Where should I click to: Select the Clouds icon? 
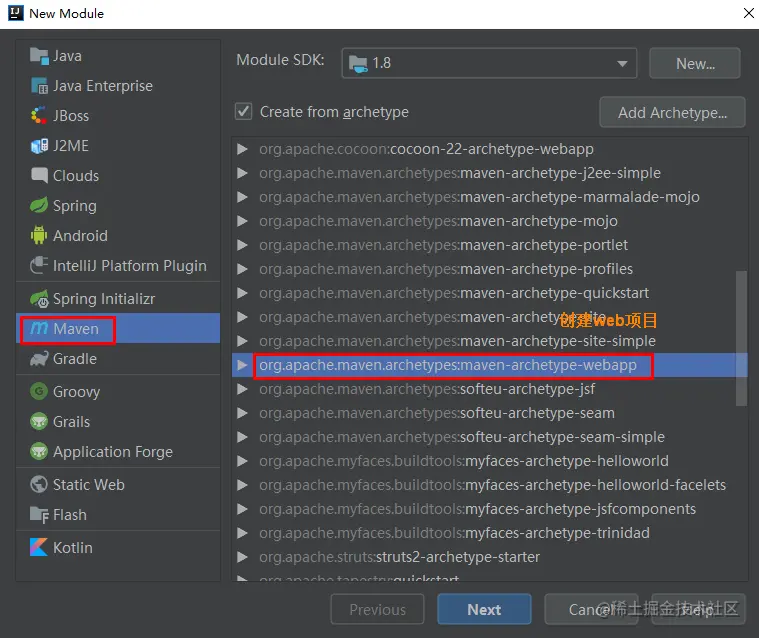click(39, 176)
